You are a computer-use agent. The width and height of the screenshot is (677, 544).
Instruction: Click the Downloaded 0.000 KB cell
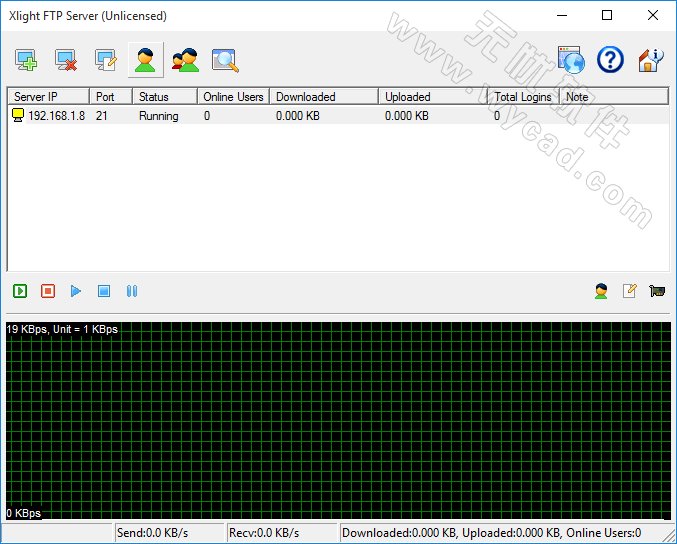click(x=298, y=116)
